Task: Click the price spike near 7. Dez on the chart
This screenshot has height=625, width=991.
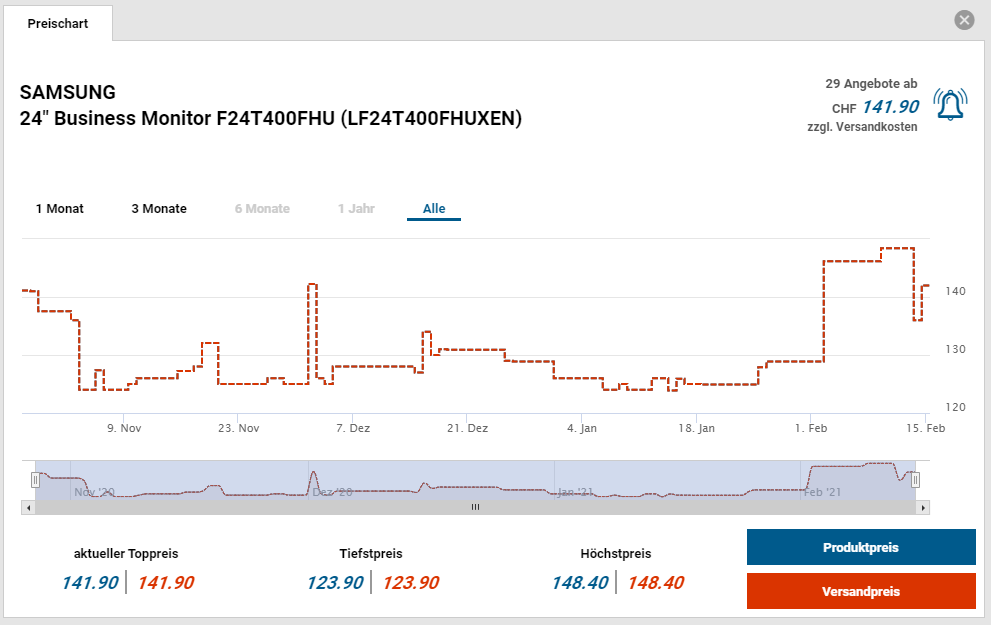Action: pos(312,285)
